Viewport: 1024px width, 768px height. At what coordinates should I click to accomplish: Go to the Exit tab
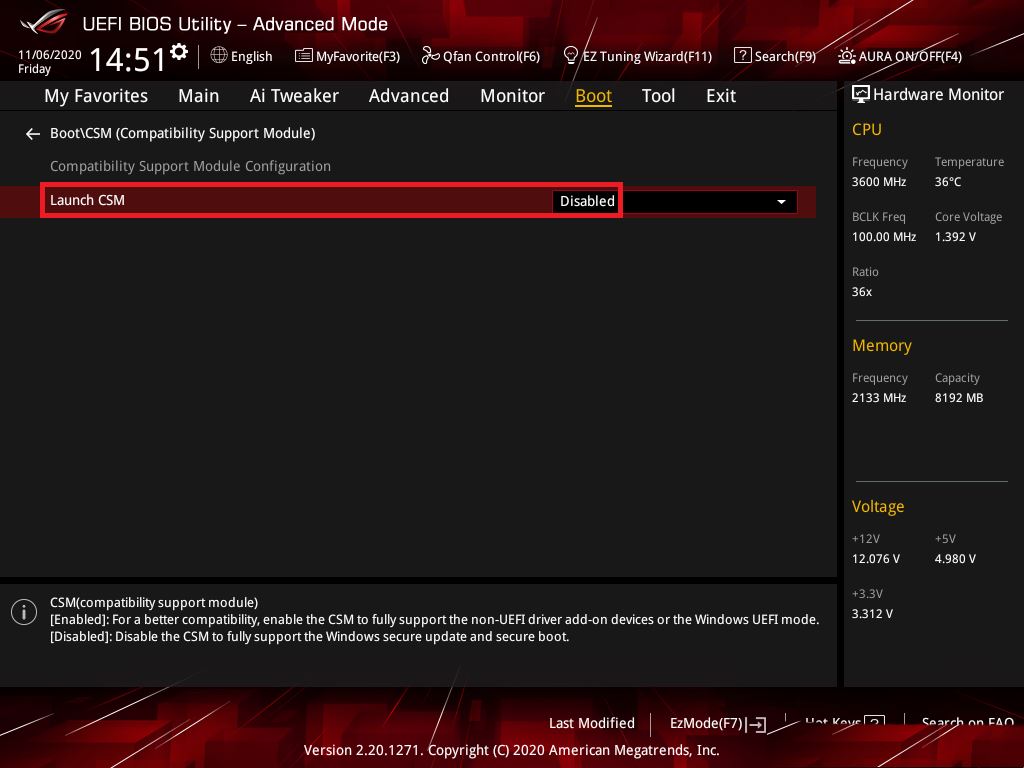coord(721,96)
